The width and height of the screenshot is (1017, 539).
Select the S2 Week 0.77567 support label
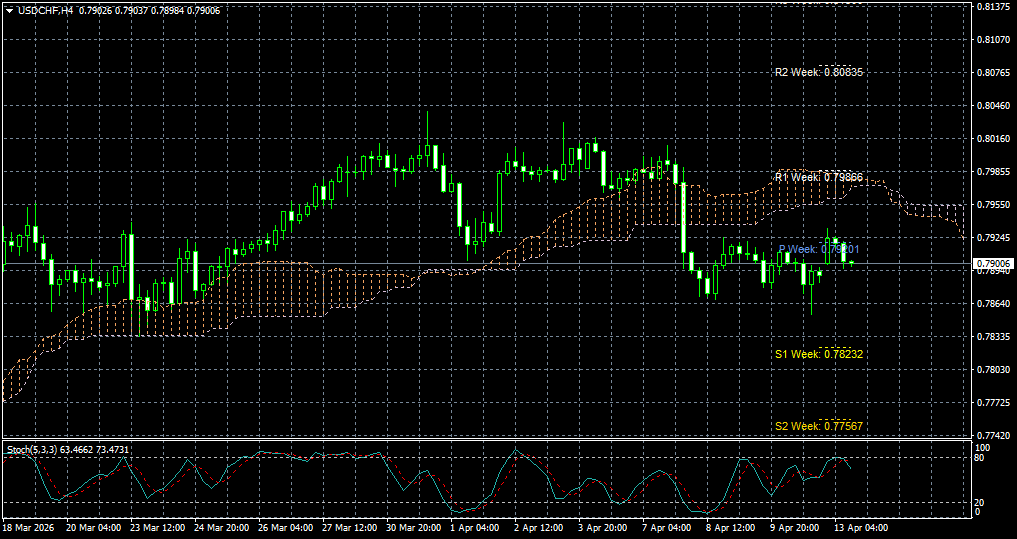(x=819, y=426)
